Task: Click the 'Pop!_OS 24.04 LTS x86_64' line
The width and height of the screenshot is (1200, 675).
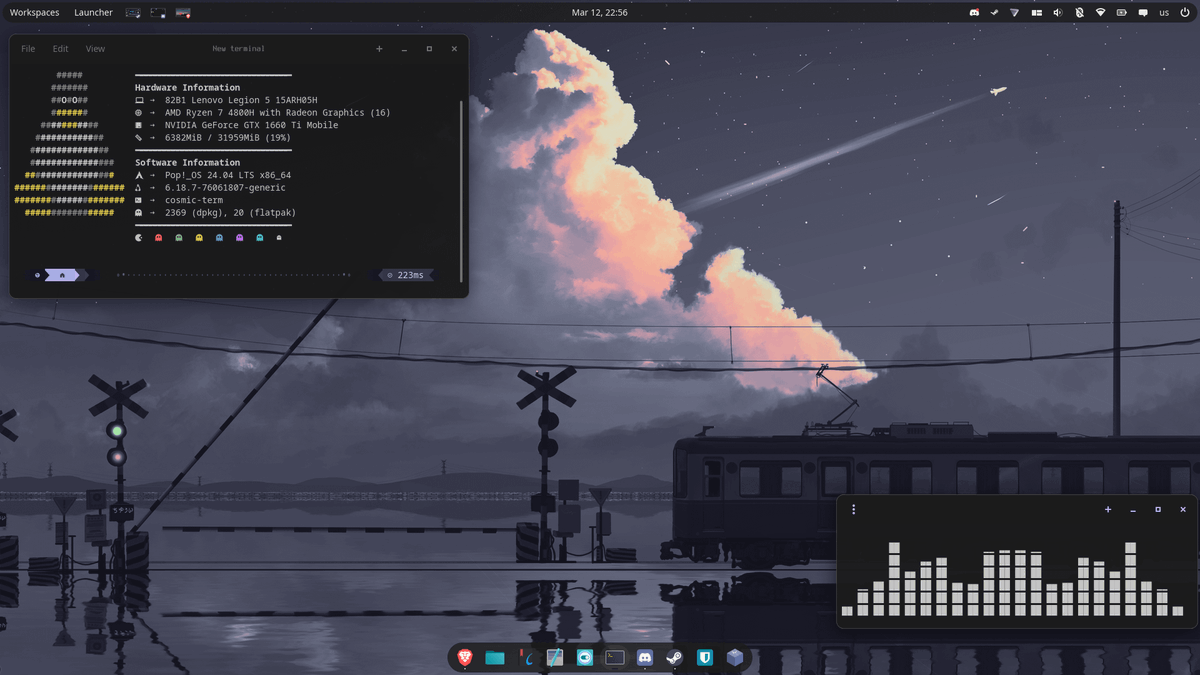Action: (x=228, y=175)
